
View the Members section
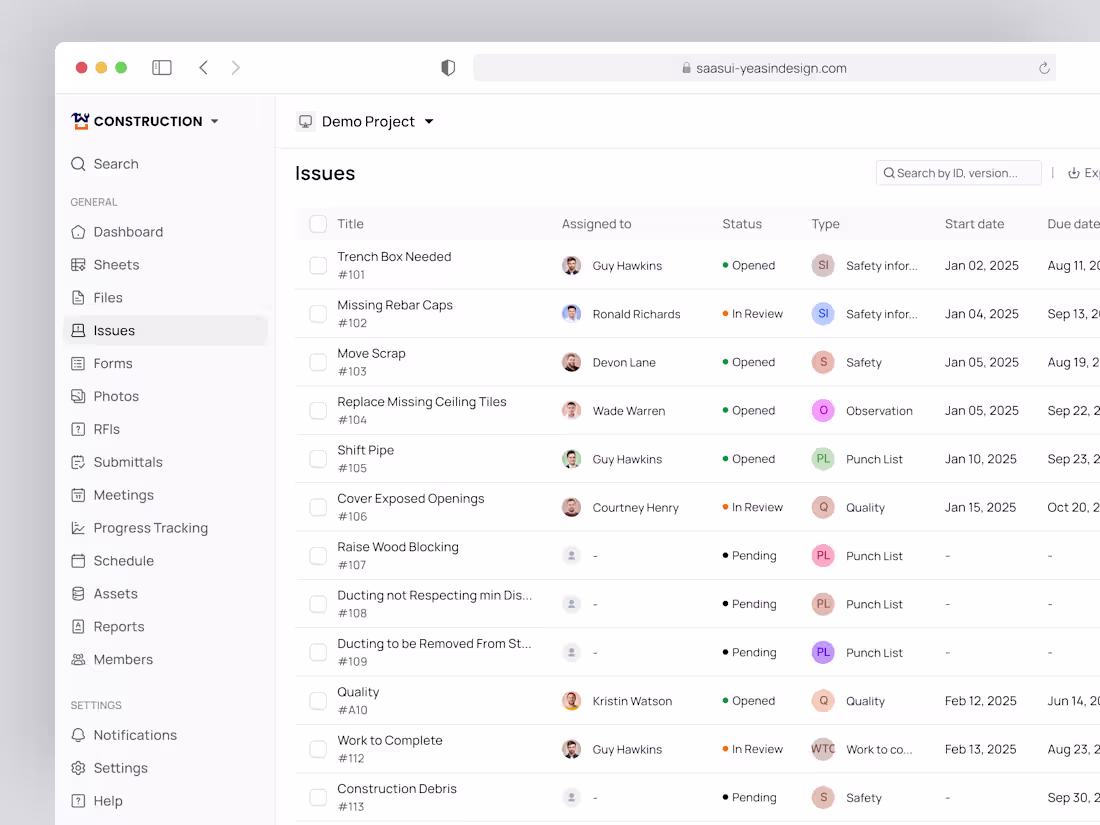122,659
